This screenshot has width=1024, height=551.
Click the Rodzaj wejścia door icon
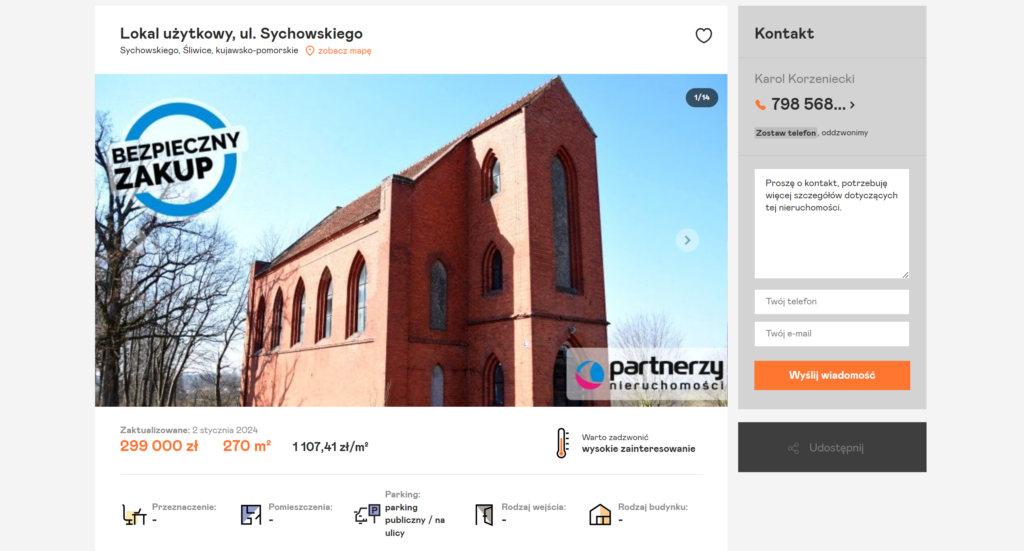pyautogui.click(x=484, y=515)
